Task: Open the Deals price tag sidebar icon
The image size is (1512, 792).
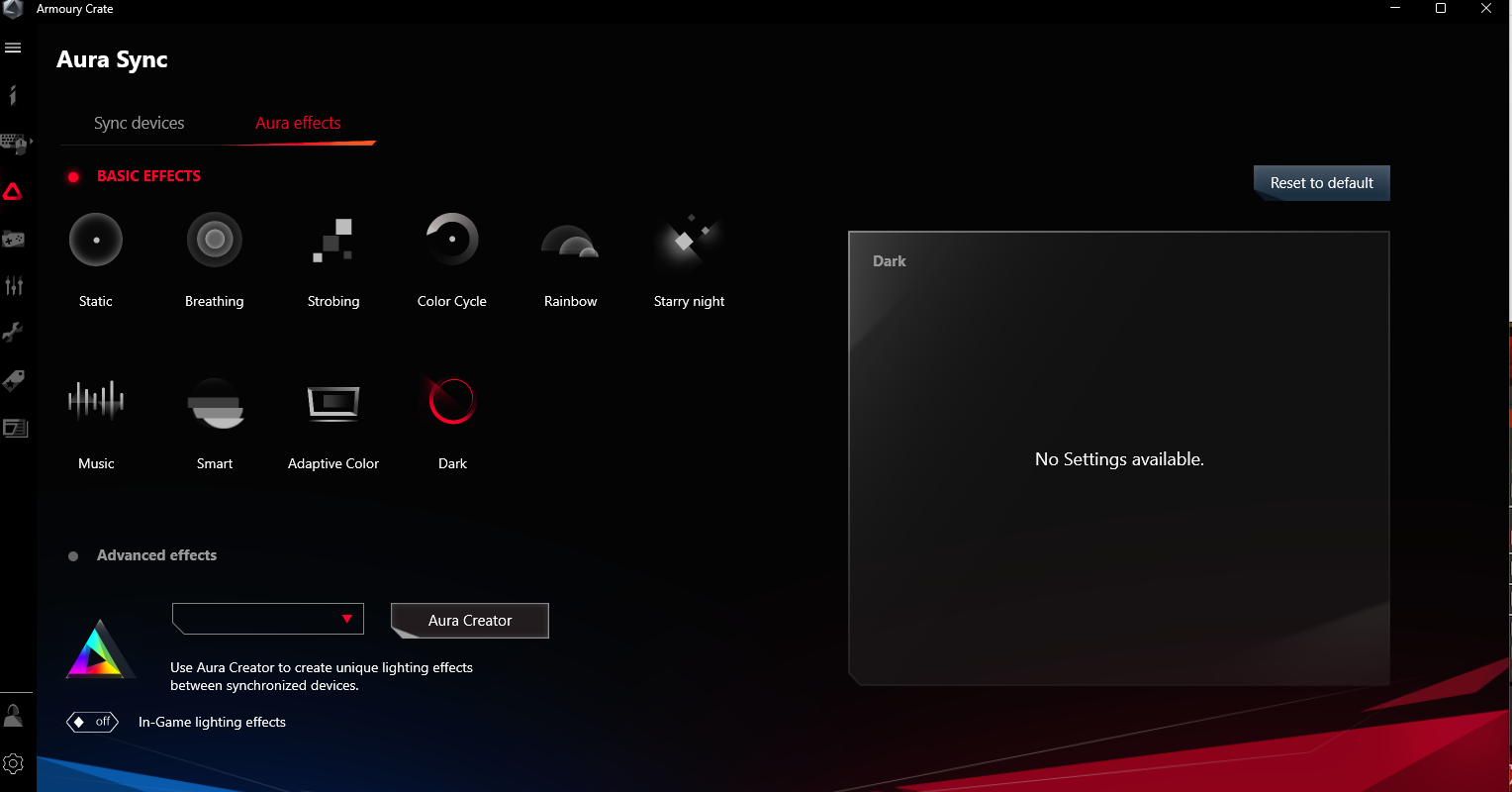Action: coord(13,380)
